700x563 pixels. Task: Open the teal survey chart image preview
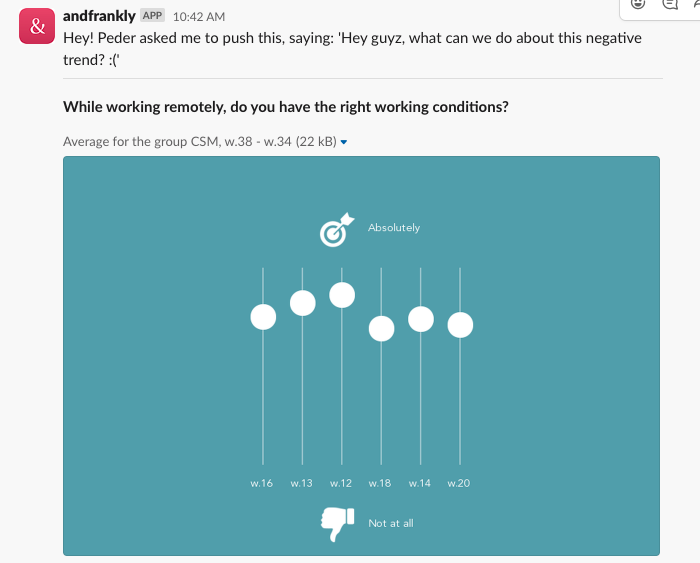361,356
